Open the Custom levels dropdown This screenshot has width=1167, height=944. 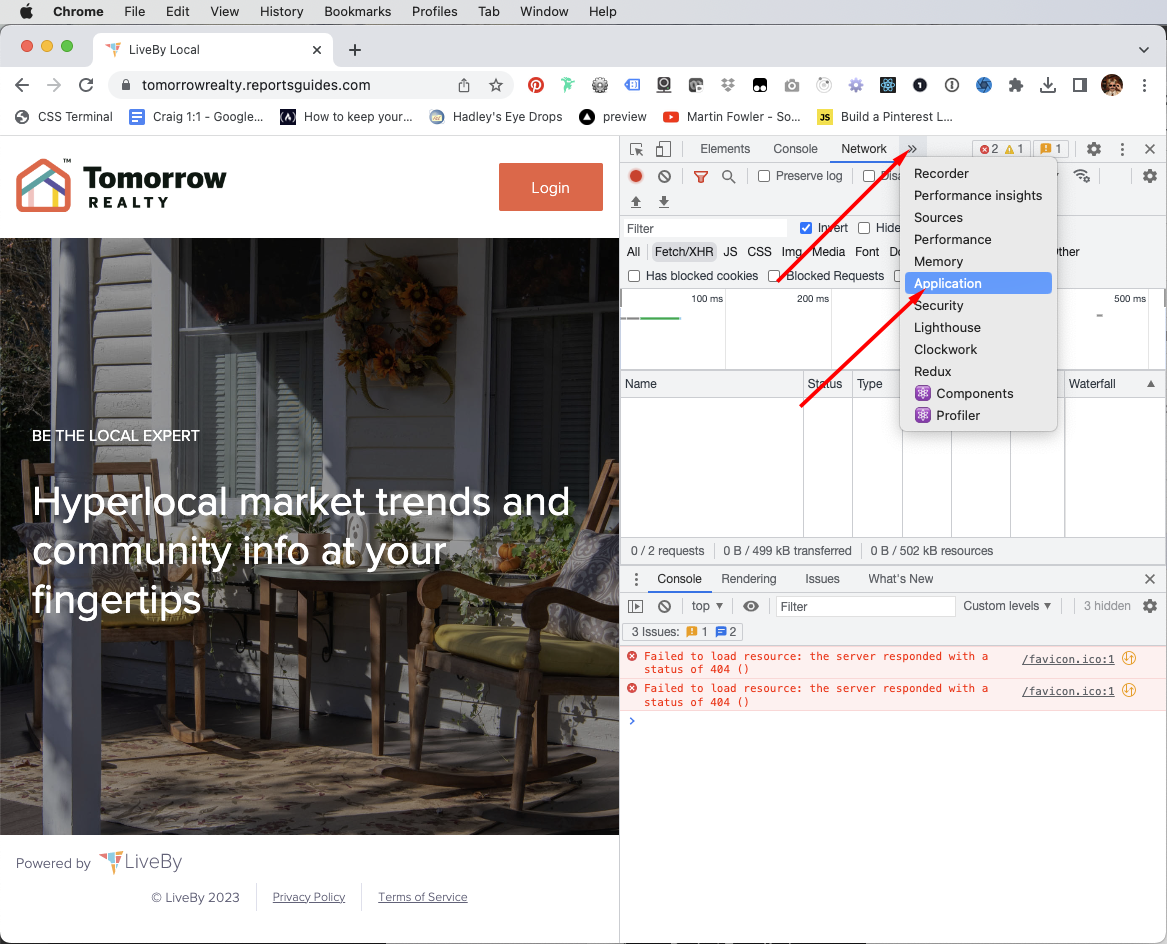coord(1007,606)
